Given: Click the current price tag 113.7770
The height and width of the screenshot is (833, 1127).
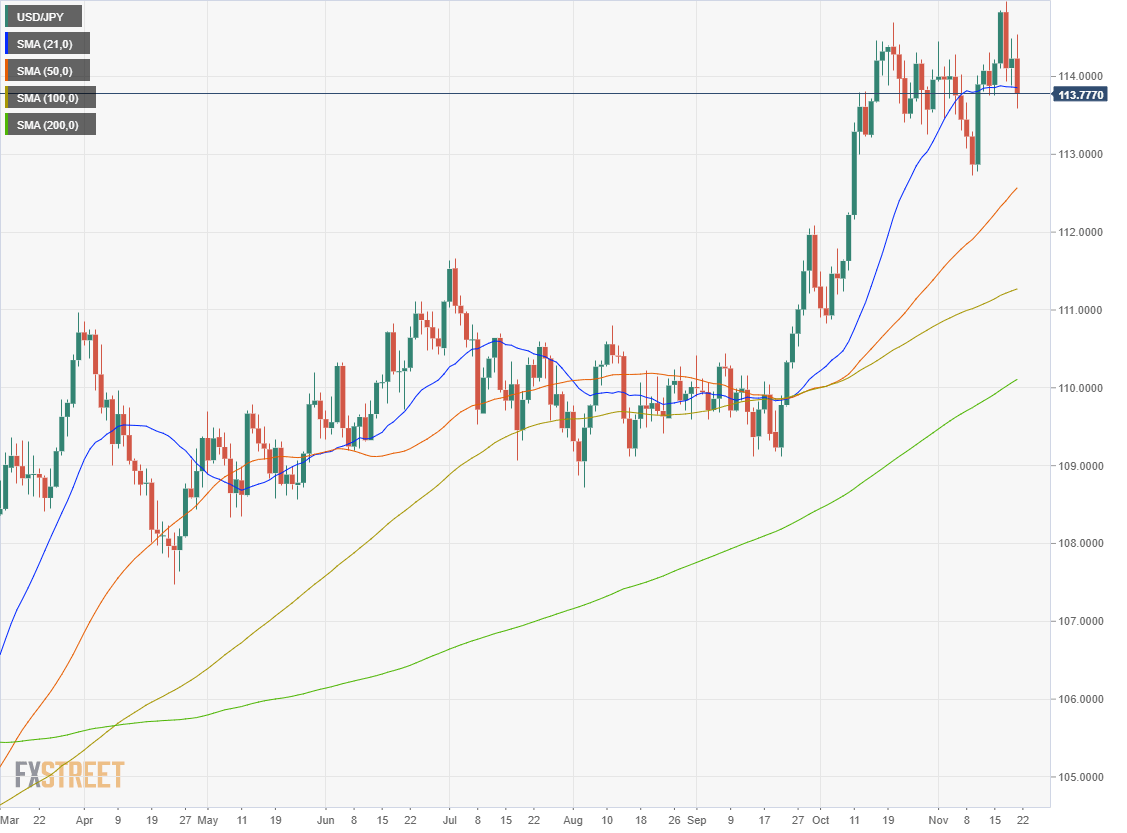Looking at the screenshot, I should [1081, 94].
